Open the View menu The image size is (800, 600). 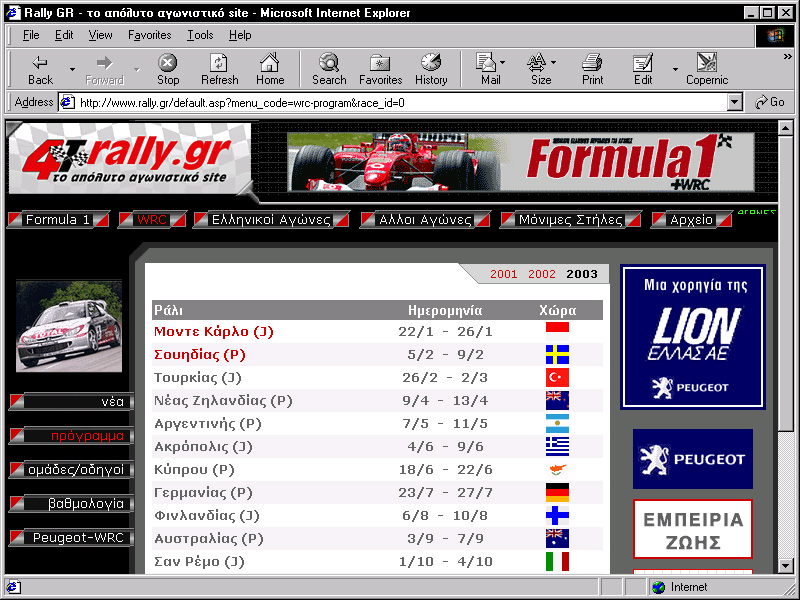point(100,35)
